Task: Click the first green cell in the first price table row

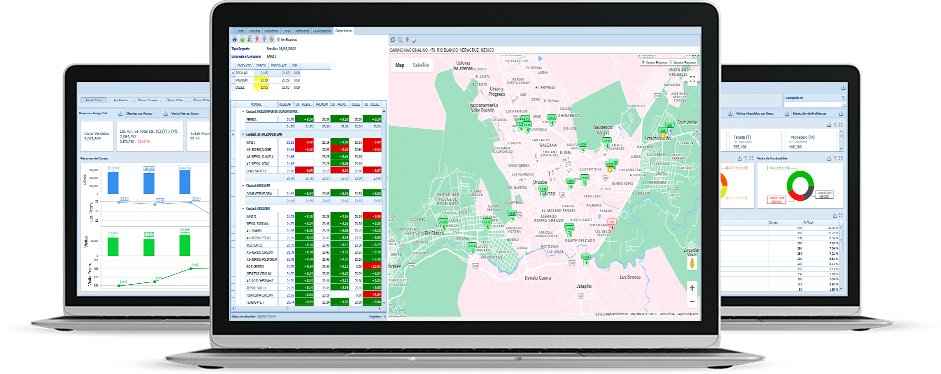Action: pyautogui.click(x=304, y=119)
